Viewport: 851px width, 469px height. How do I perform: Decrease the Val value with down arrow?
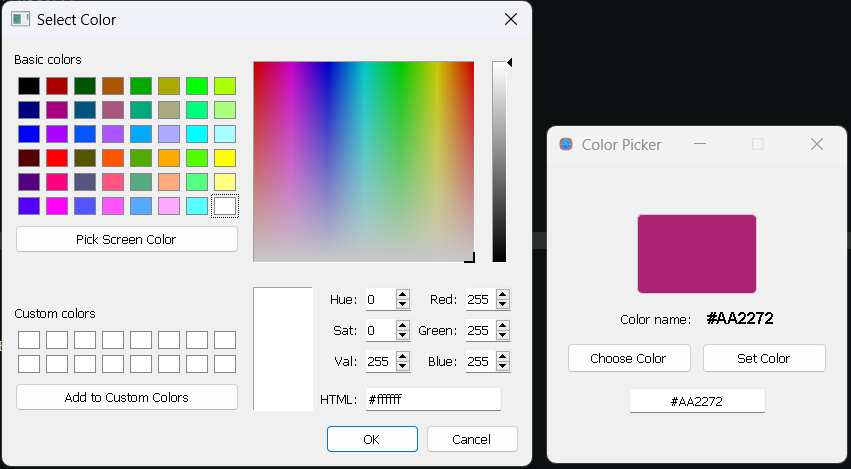[402, 366]
